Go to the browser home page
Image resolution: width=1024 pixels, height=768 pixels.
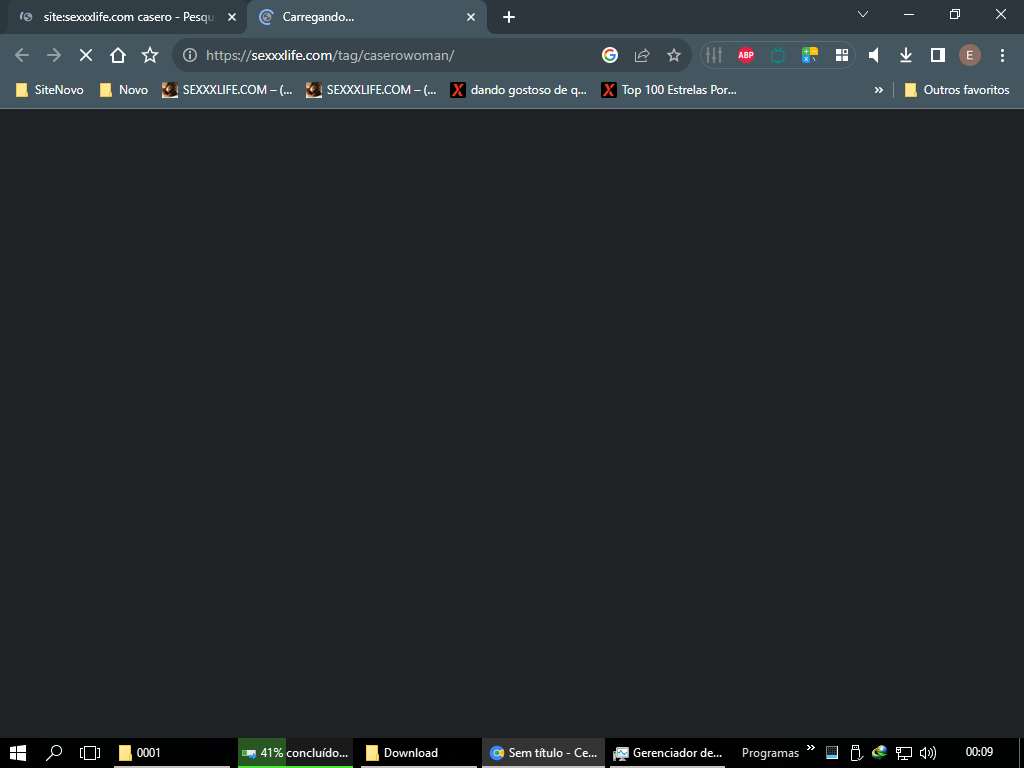coord(118,56)
